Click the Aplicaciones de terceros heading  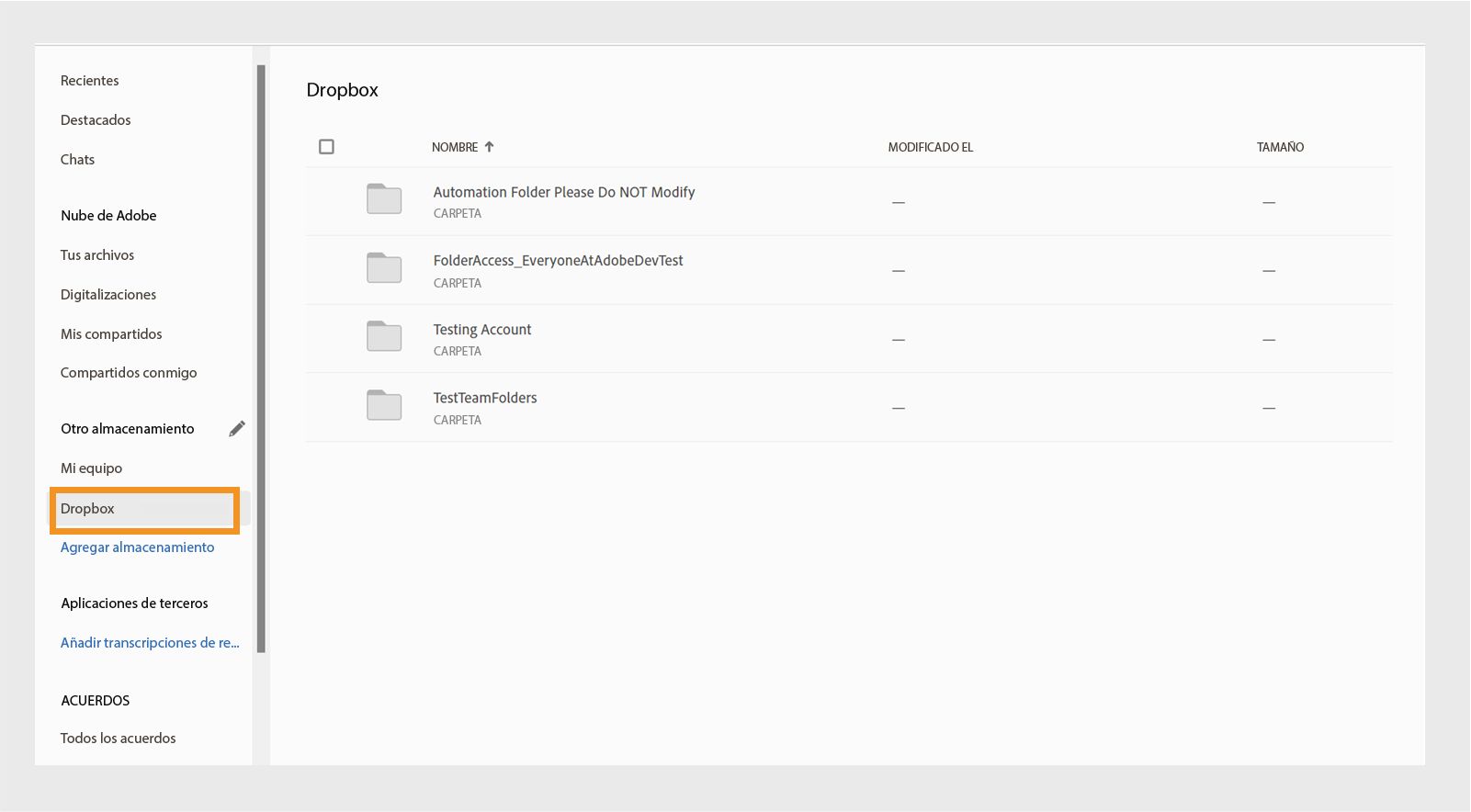click(x=134, y=603)
